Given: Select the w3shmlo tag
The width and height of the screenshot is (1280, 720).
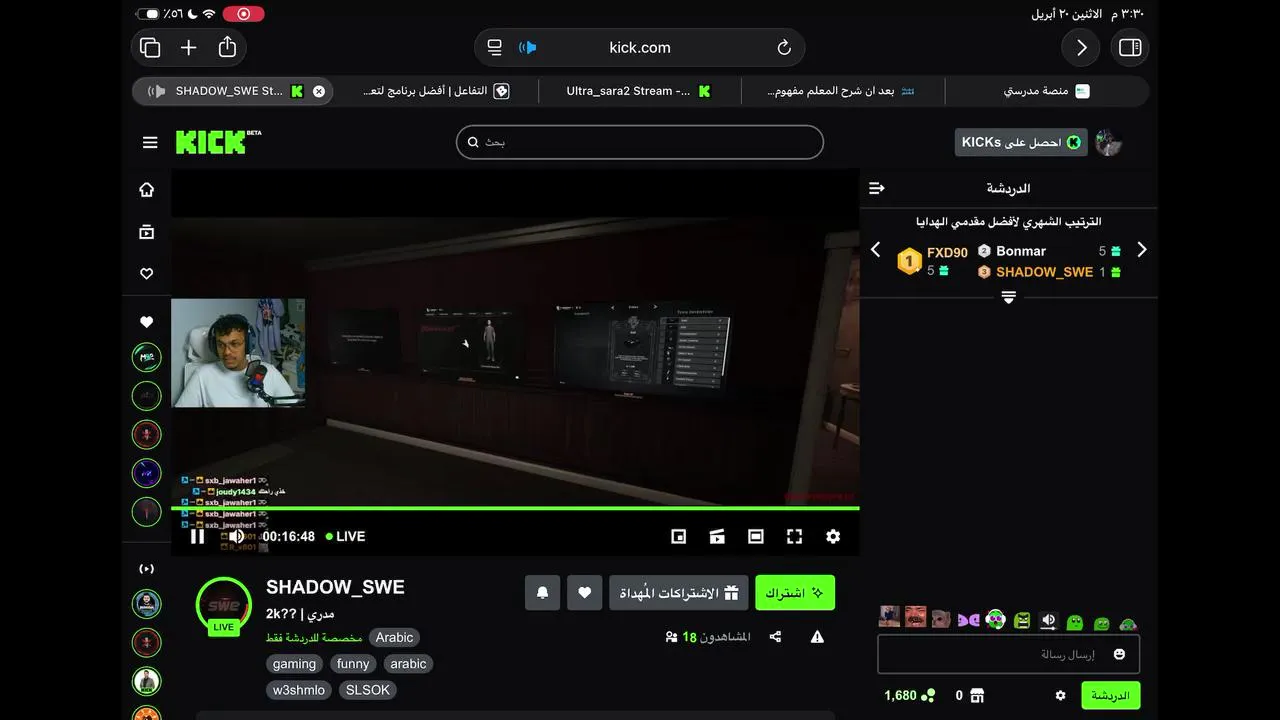Looking at the screenshot, I should pyautogui.click(x=299, y=690).
